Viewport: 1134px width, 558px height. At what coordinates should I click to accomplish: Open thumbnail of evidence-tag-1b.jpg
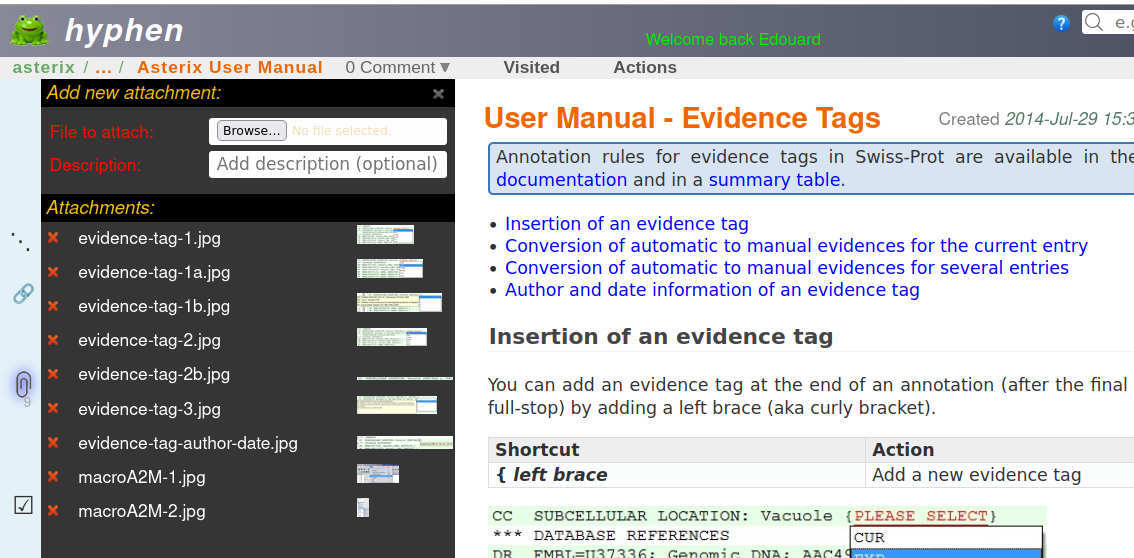coord(399,302)
